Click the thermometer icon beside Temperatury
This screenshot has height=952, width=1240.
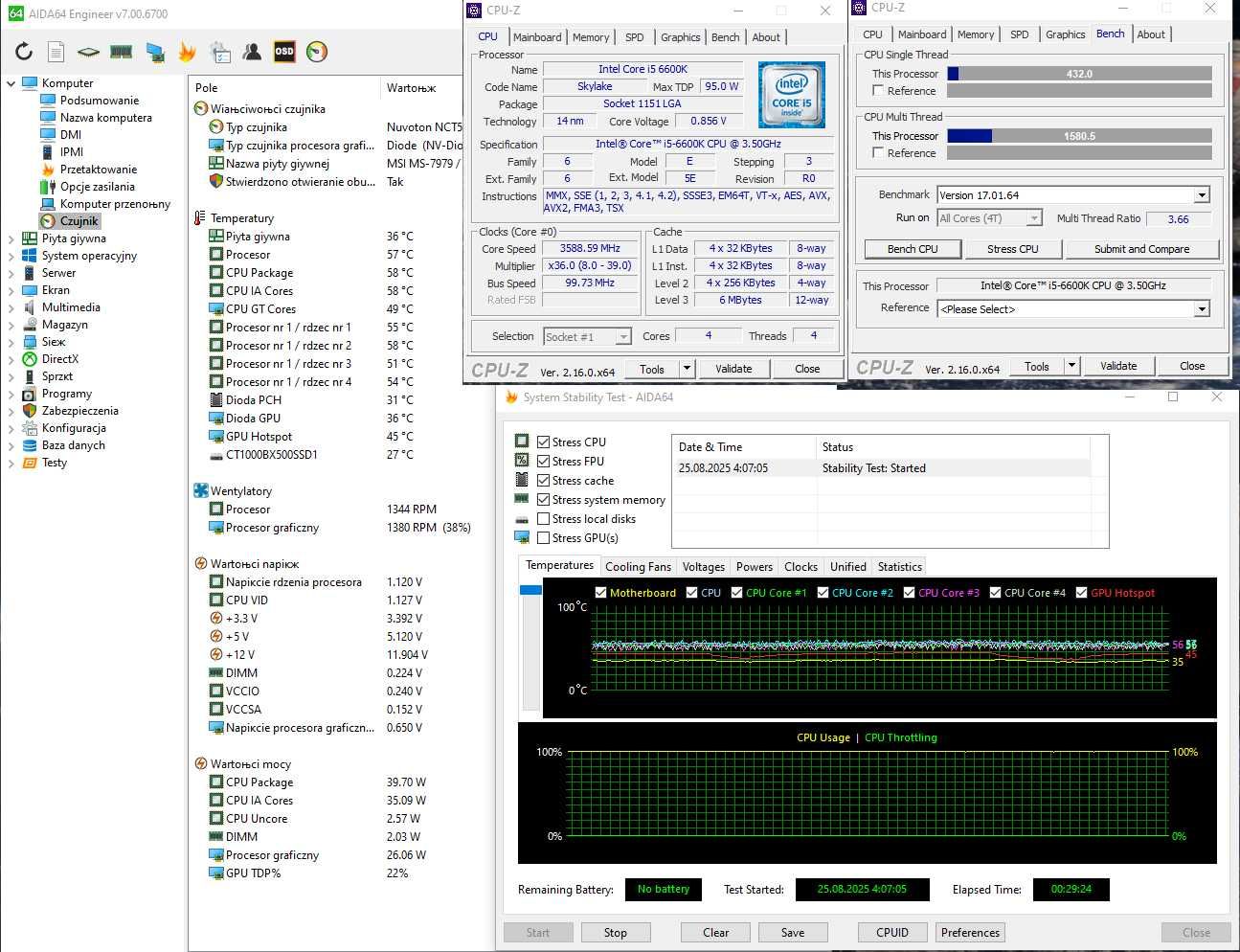[200, 218]
